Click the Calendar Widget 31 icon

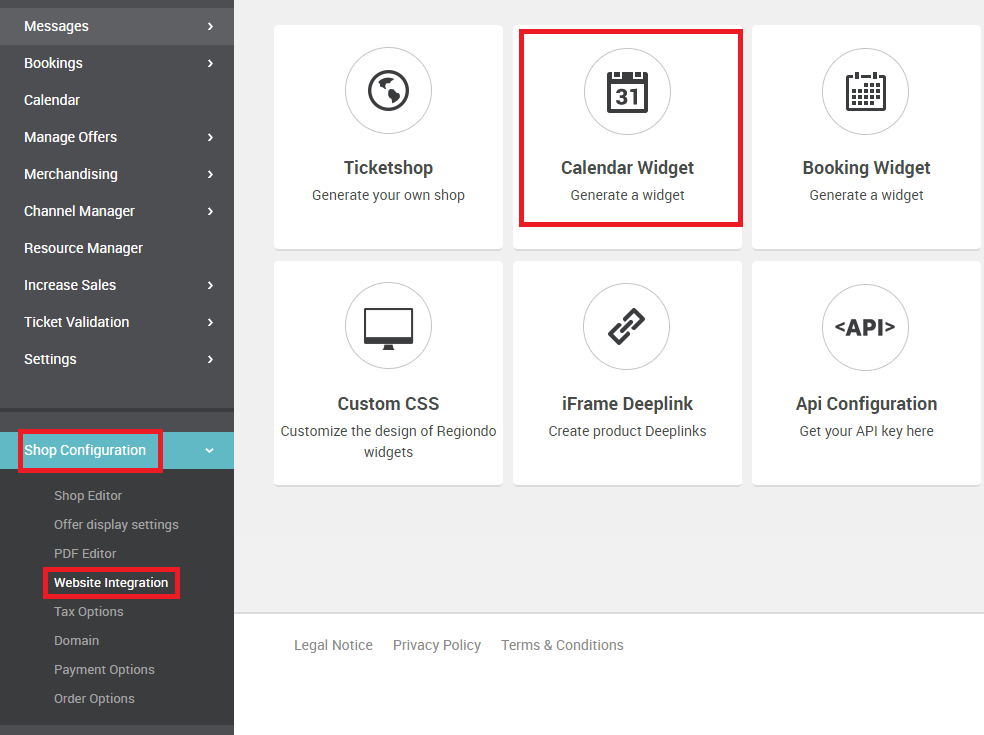pyautogui.click(x=628, y=92)
